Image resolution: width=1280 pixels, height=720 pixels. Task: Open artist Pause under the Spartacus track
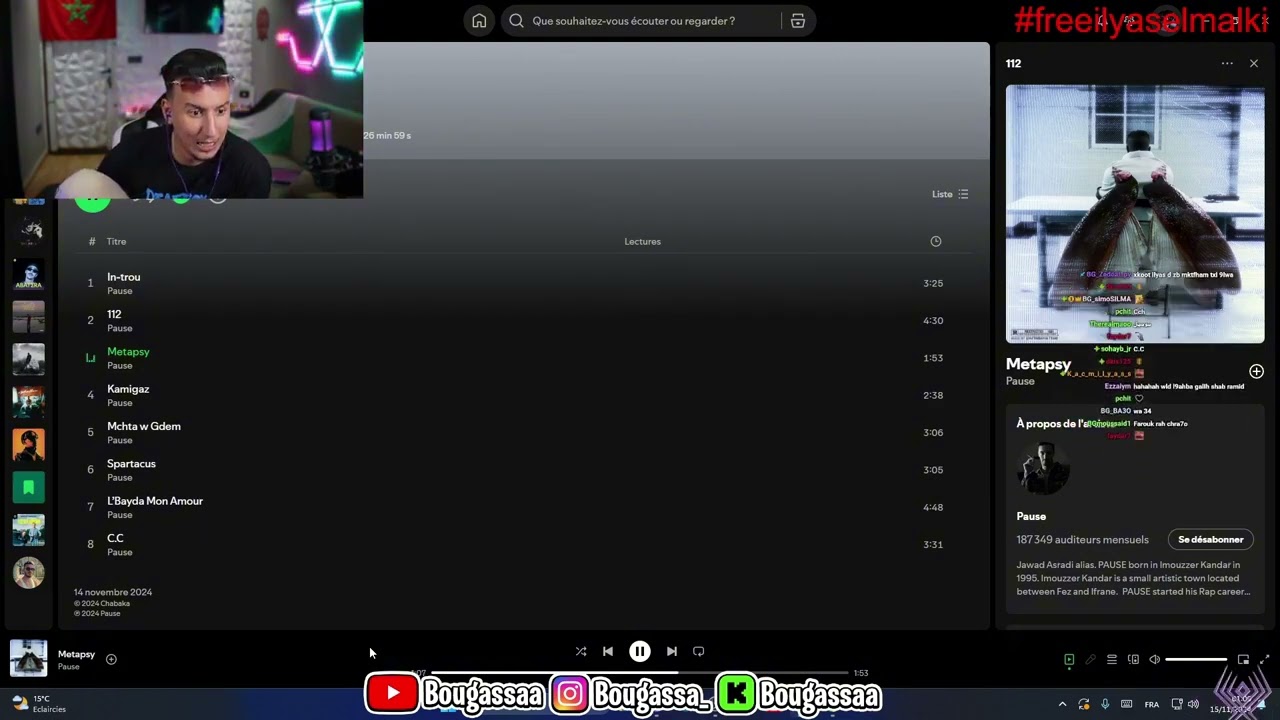point(120,478)
